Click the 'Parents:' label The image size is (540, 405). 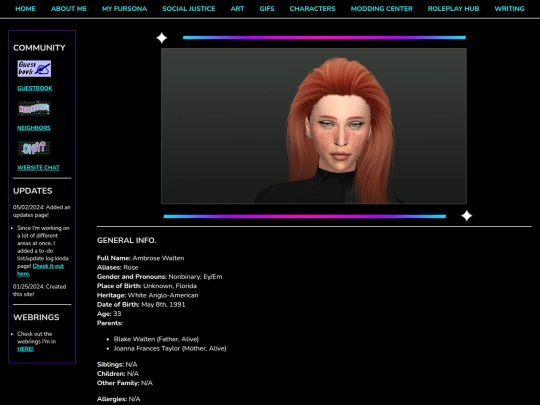click(x=110, y=323)
